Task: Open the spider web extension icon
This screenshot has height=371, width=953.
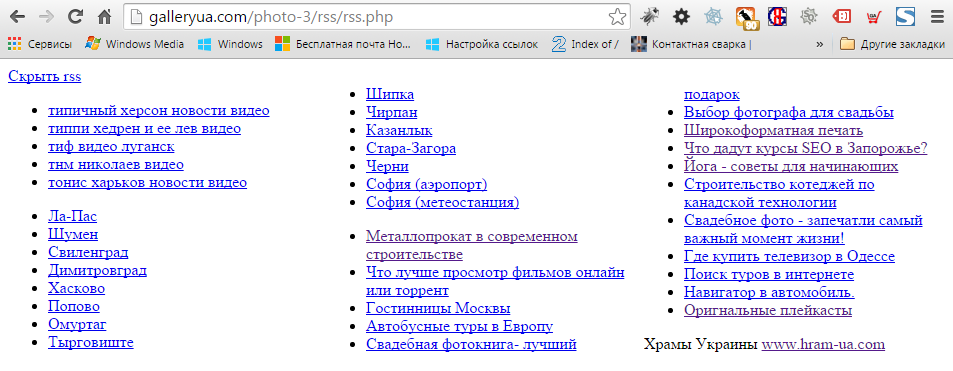Action: pyautogui.click(x=713, y=17)
